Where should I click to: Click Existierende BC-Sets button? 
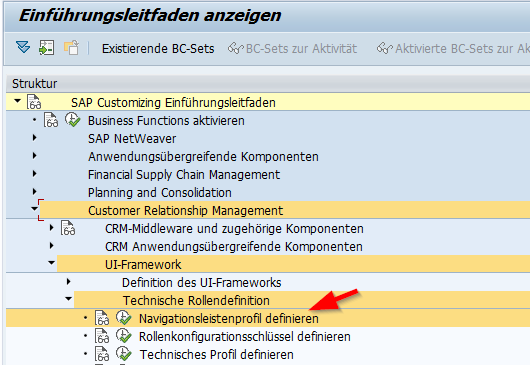coord(158,49)
